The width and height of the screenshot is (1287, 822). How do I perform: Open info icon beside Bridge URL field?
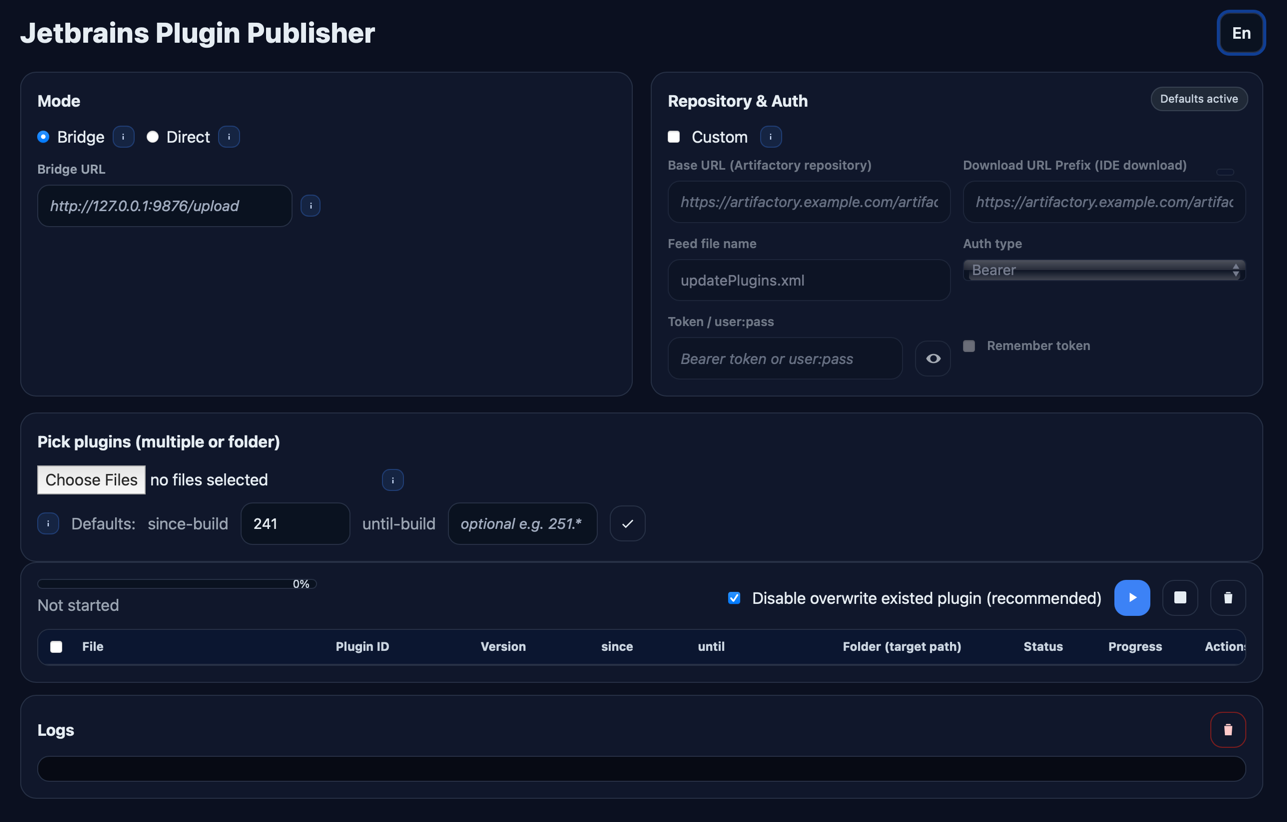click(311, 206)
